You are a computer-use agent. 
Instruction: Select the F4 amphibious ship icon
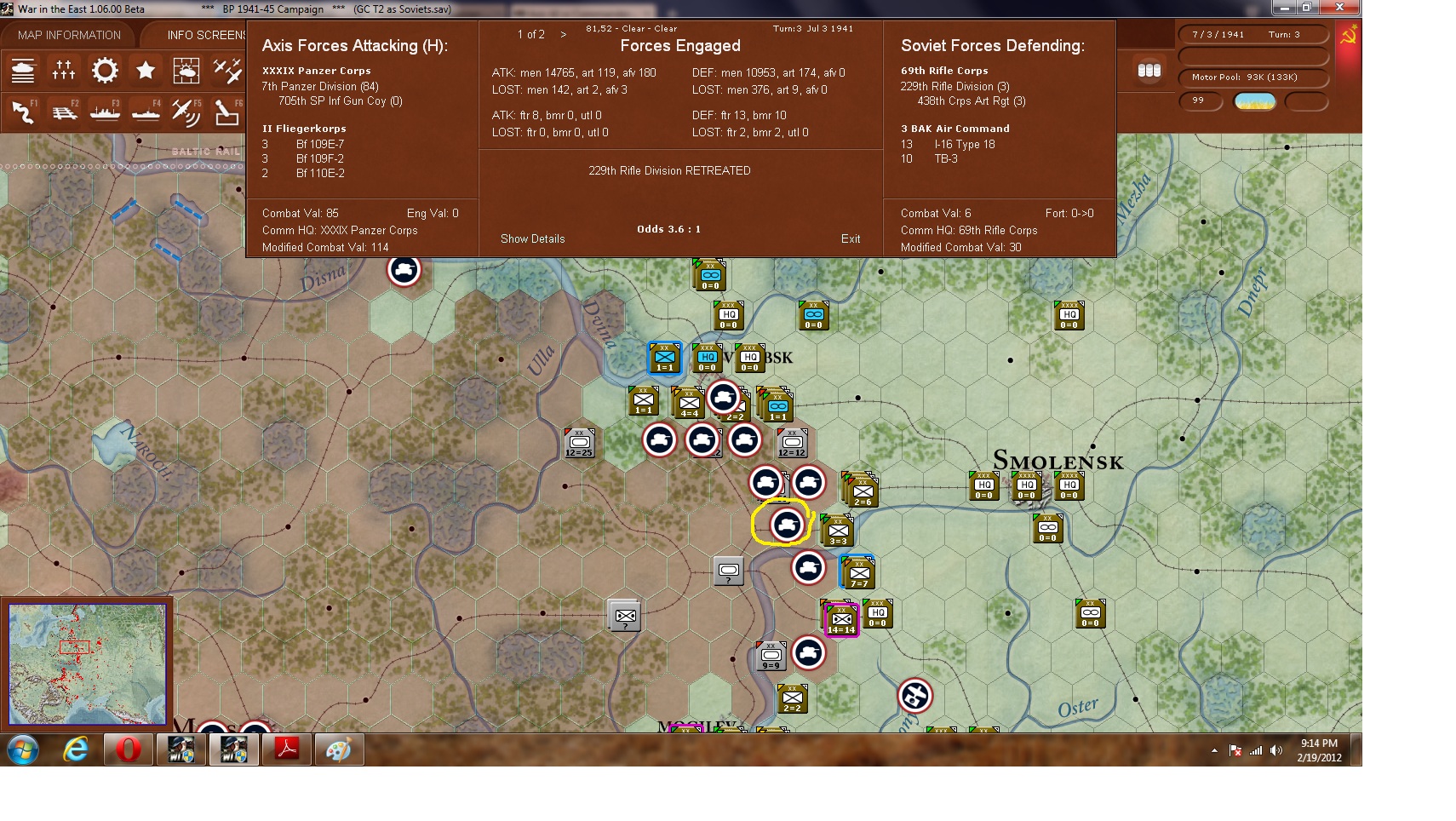[146, 112]
